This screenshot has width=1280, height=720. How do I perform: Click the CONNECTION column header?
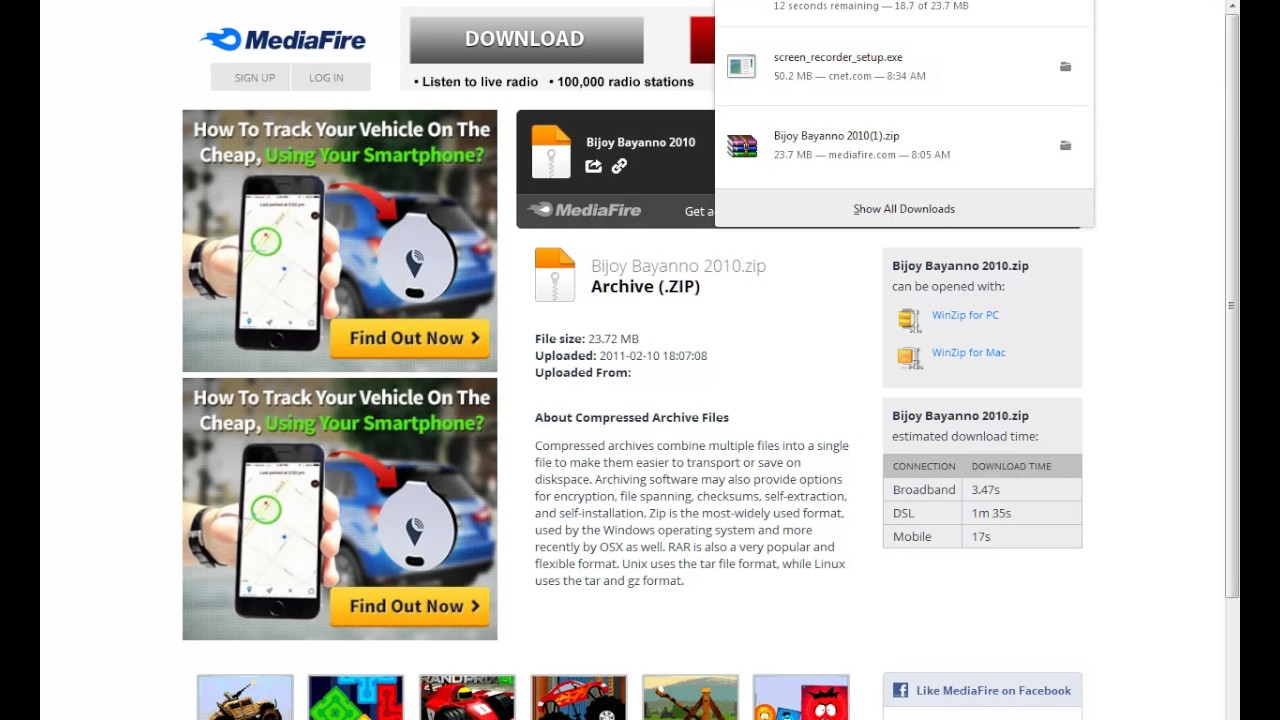click(x=924, y=467)
